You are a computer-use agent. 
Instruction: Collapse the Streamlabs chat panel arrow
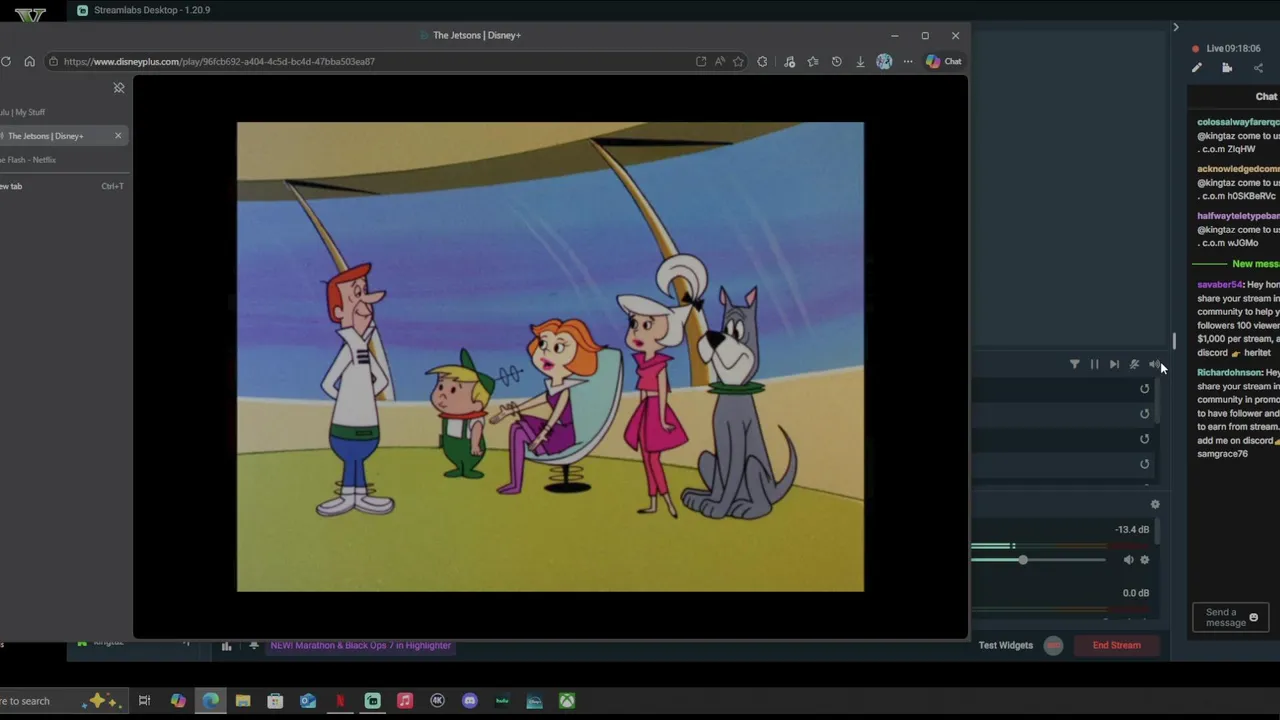[1176, 27]
